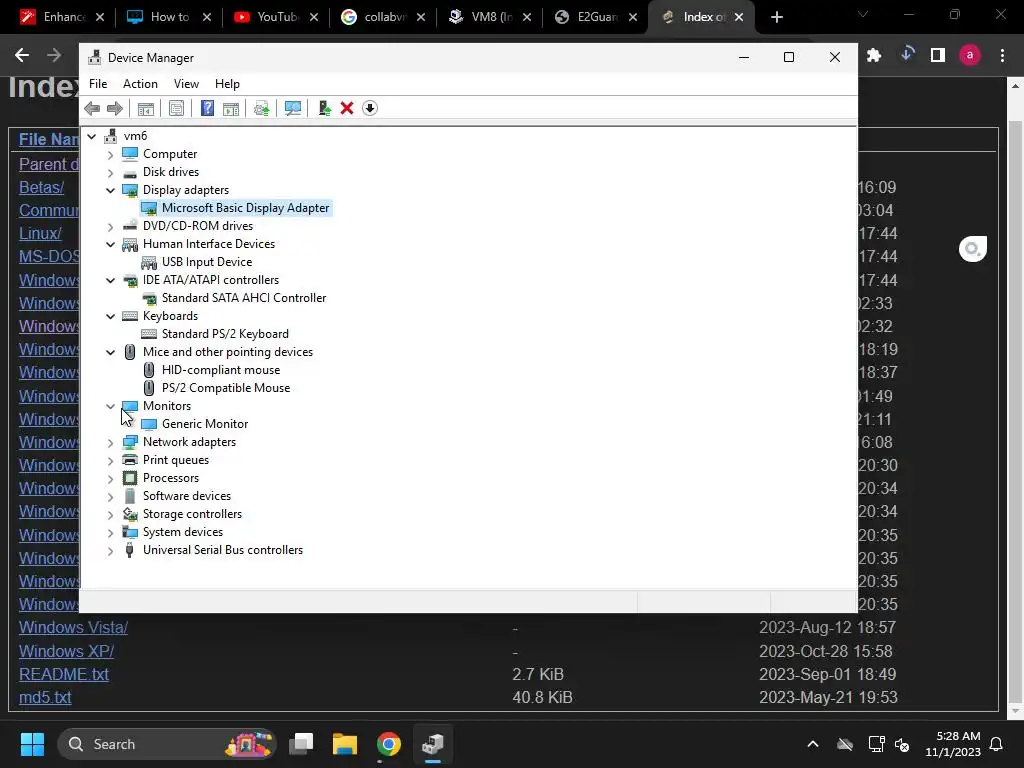Switch to the VM8 browser tab
1024x768 pixels.
pos(489,17)
